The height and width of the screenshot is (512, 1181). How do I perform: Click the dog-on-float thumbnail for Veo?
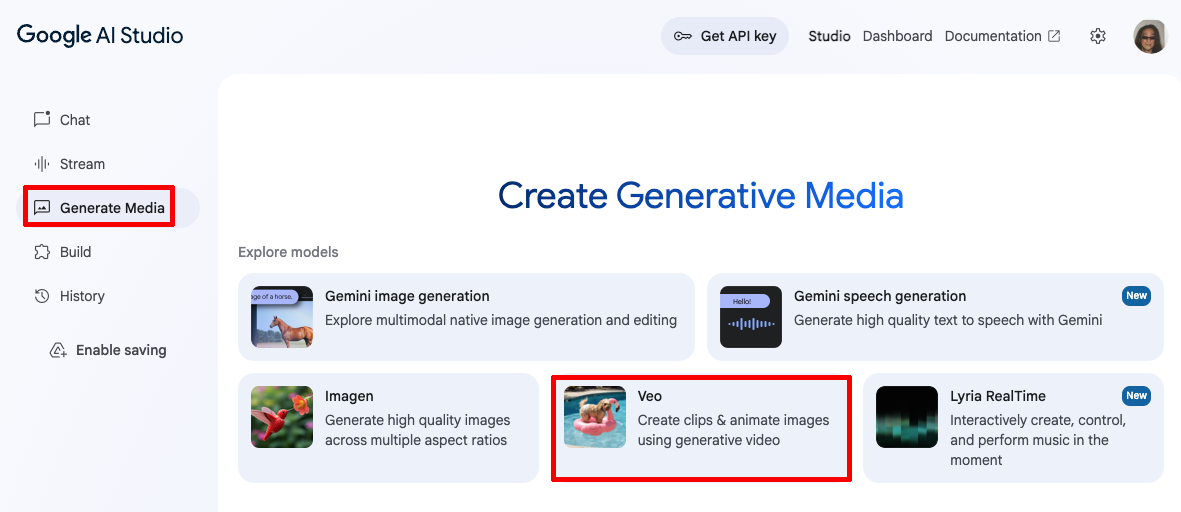(595, 417)
